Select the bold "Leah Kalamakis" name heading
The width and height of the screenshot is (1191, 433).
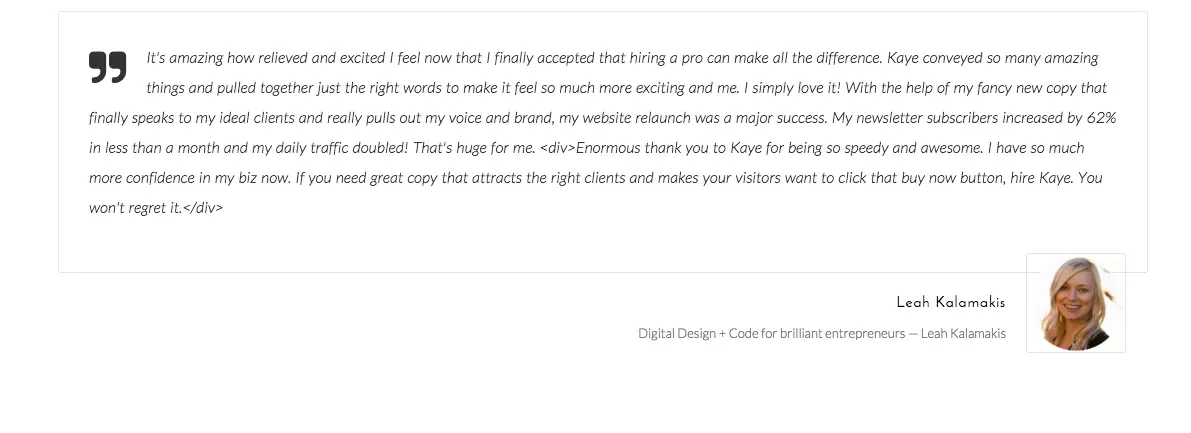950,303
